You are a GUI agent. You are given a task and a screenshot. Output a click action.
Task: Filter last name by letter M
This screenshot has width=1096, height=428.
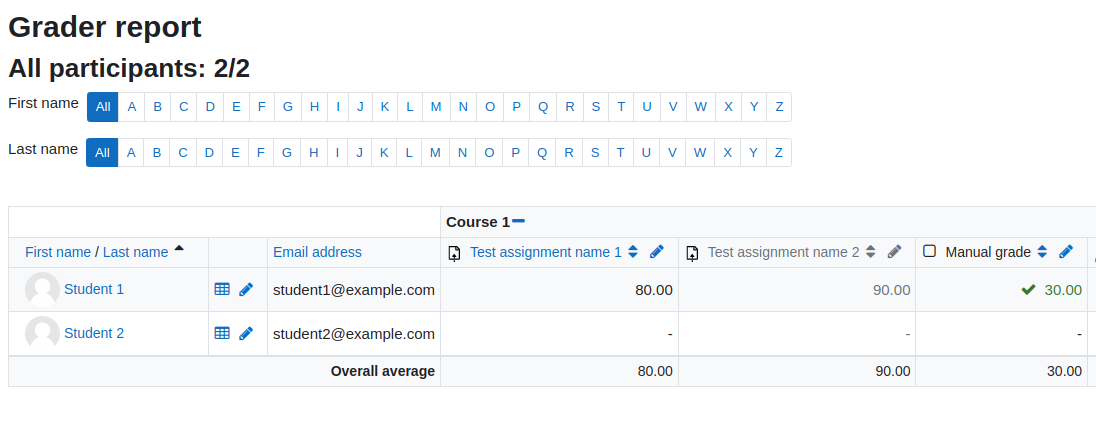[x=435, y=152]
